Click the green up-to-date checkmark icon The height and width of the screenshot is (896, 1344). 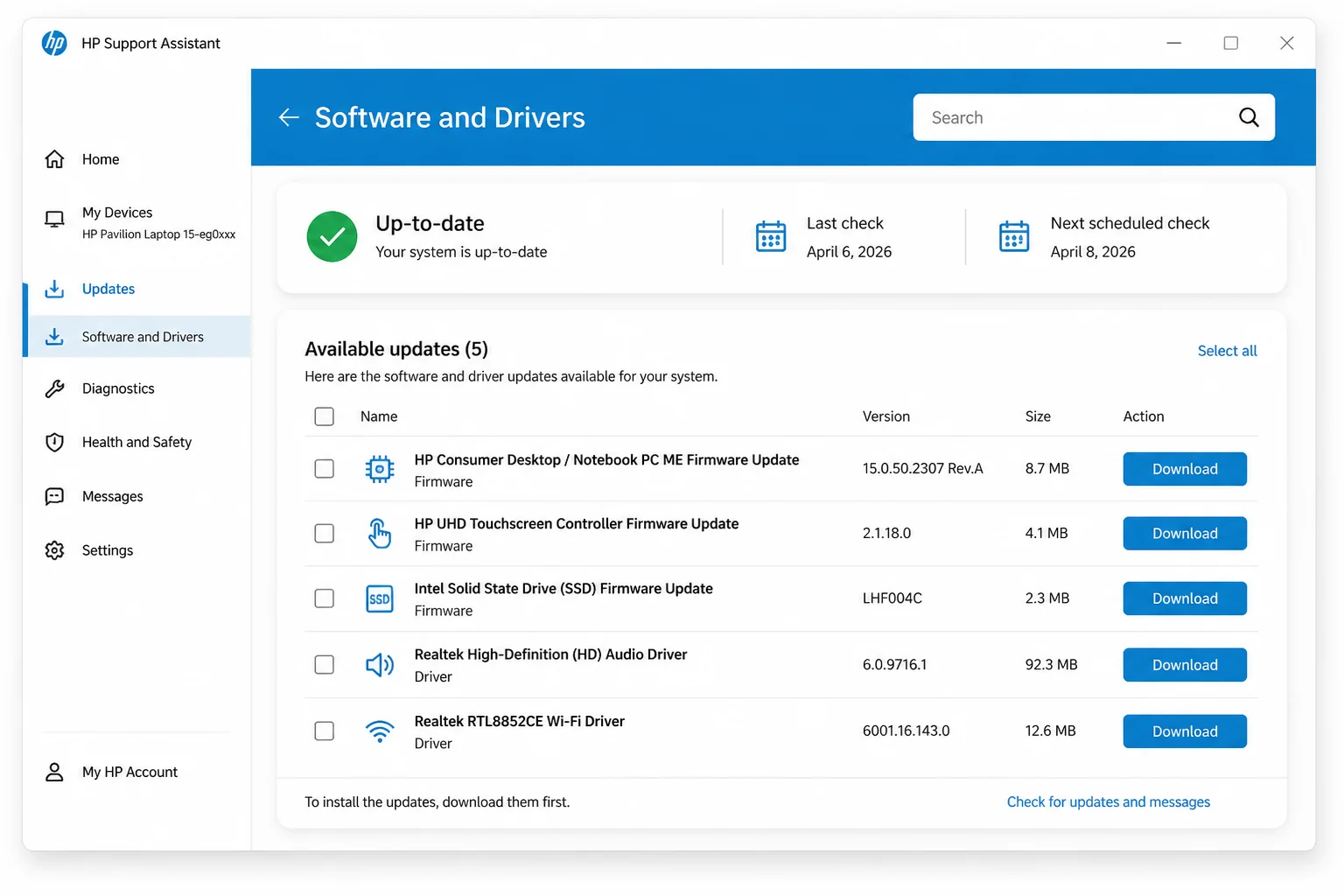332,236
